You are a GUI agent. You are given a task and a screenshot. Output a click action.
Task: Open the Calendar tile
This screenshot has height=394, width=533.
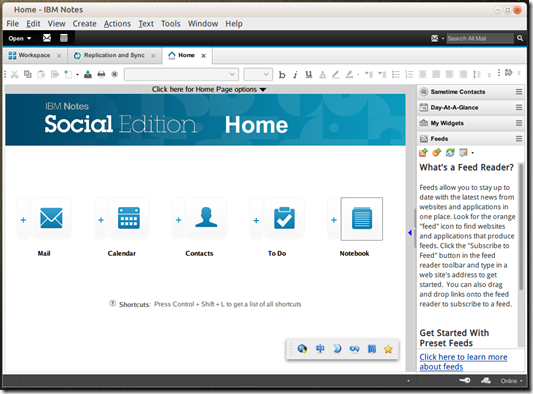[129, 218]
